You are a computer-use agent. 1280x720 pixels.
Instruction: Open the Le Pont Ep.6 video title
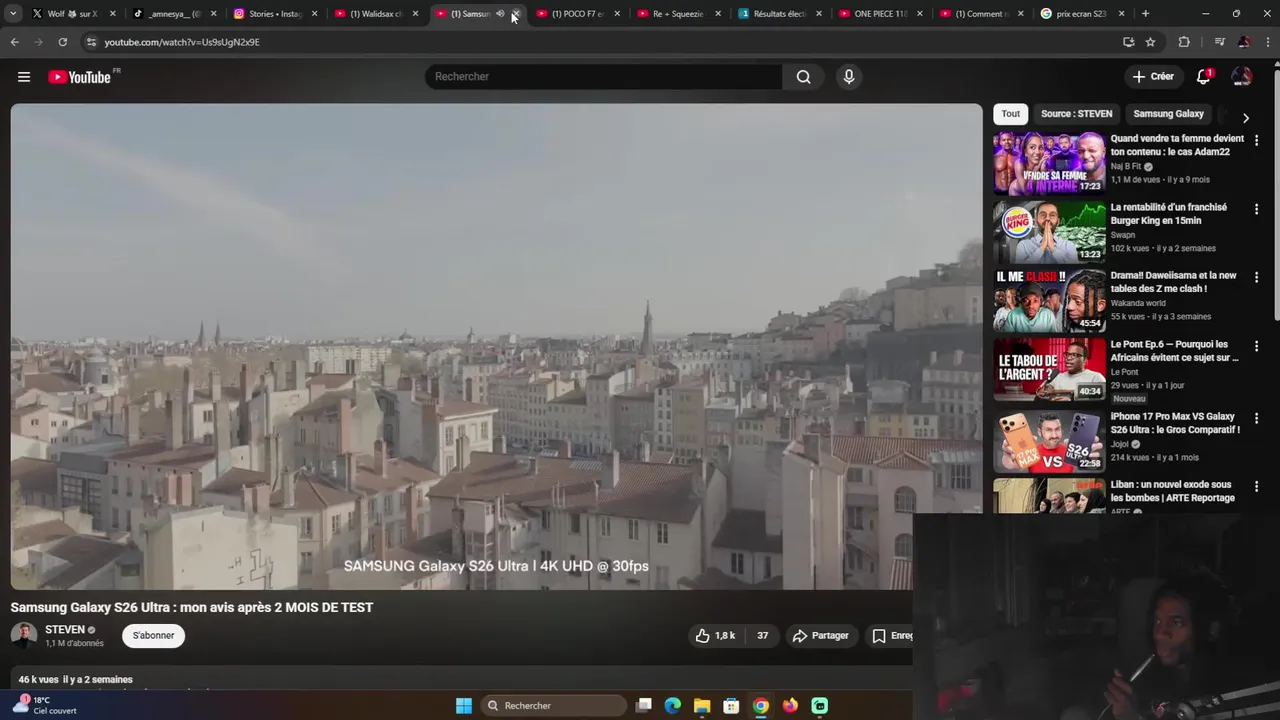tap(1174, 351)
